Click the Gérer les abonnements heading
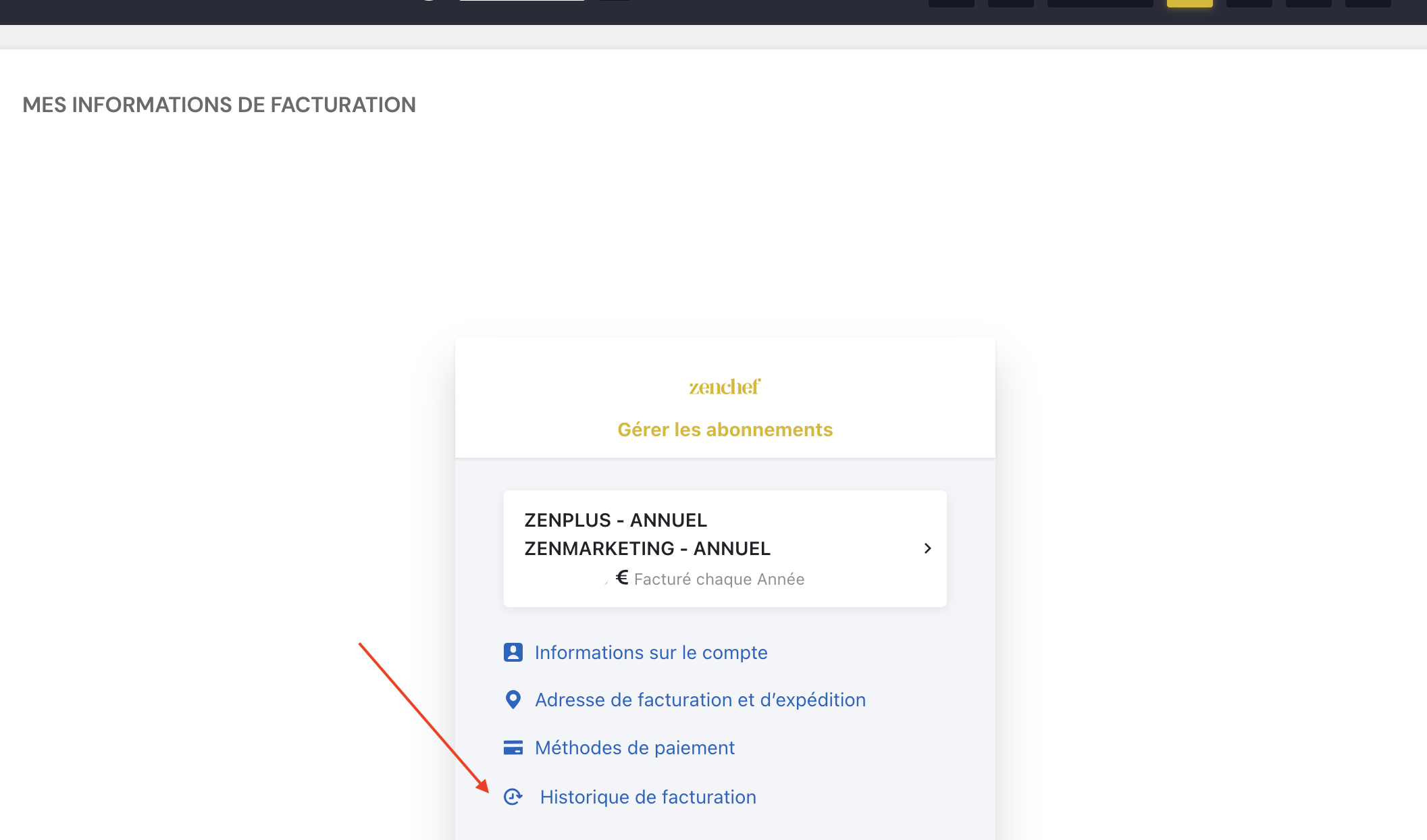Viewport: 1427px width, 840px height. point(725,429)
